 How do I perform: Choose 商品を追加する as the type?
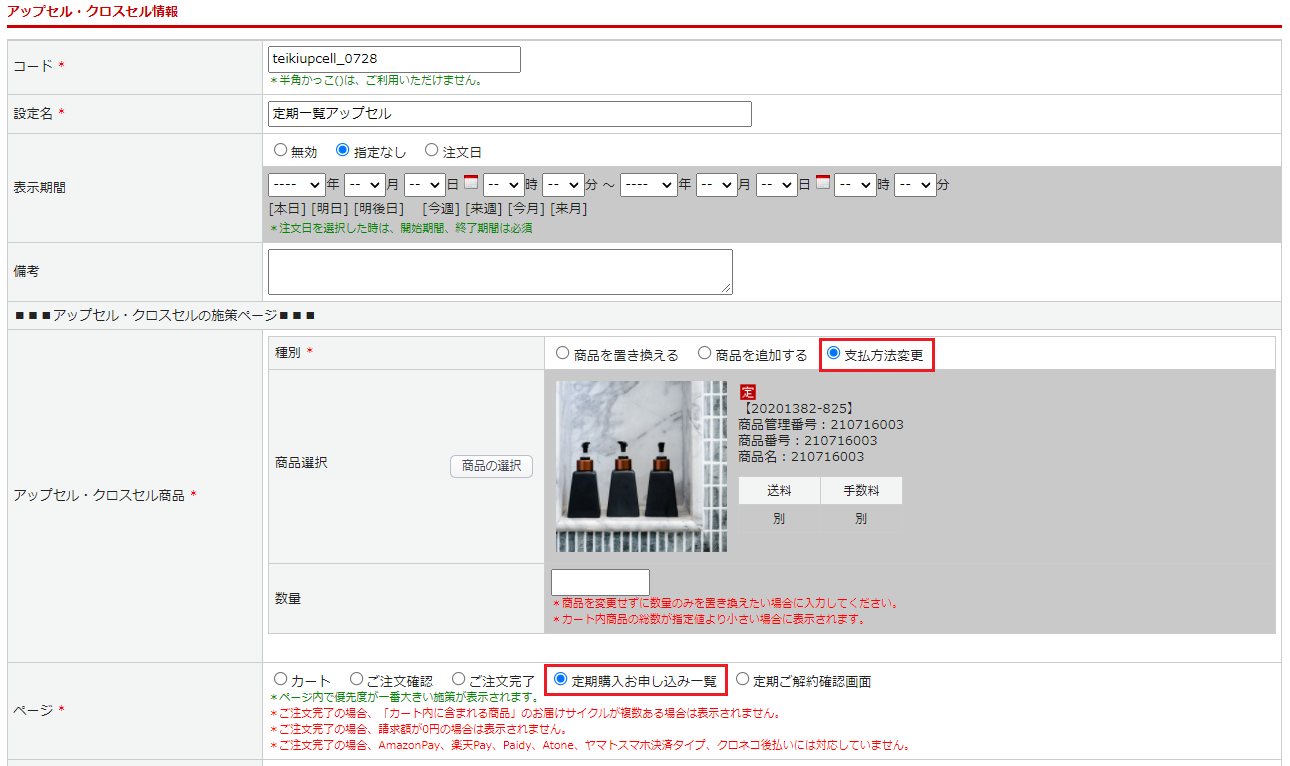pyautogui.click(x=705, y=354)
